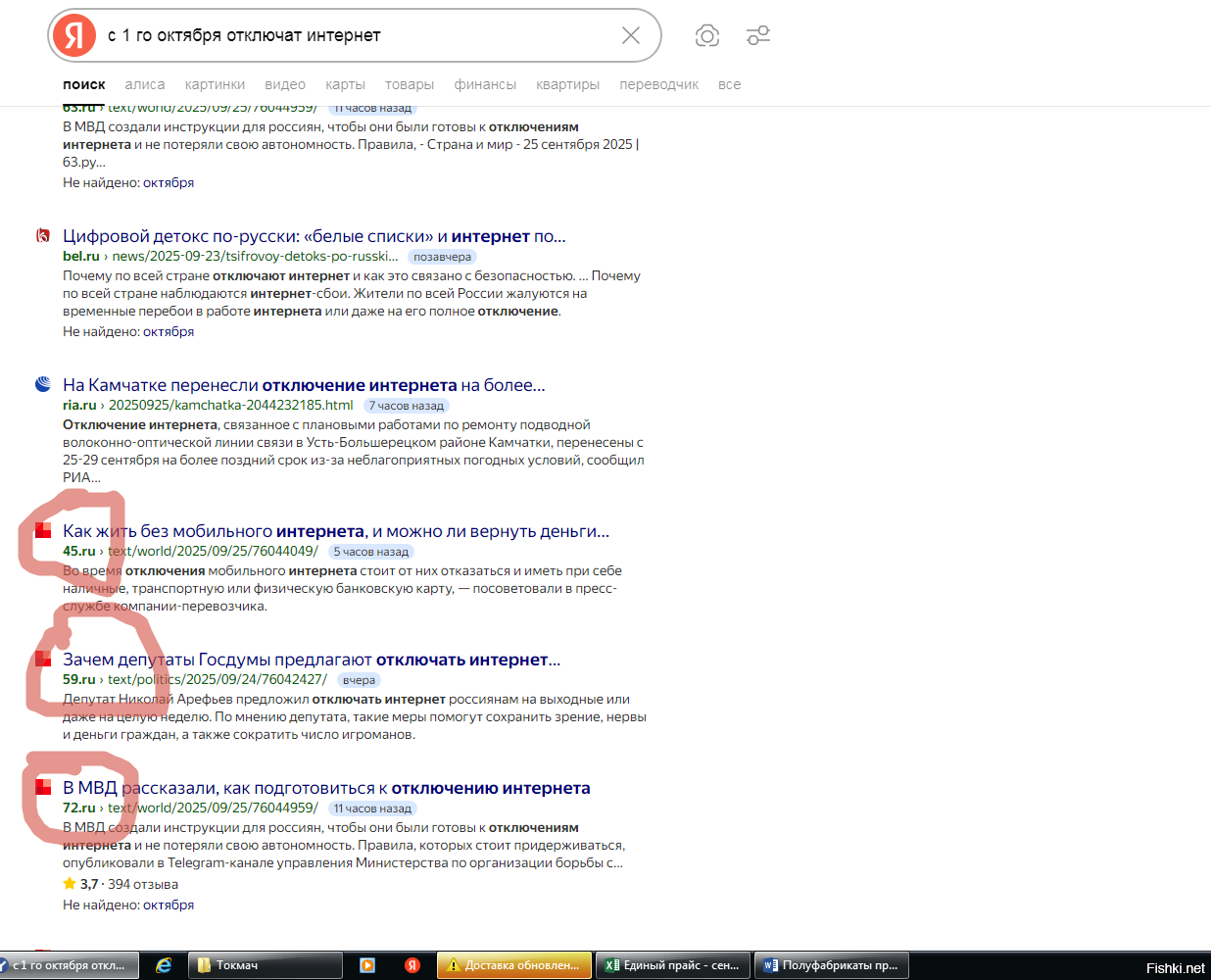Click the RIA favicon next to На Камчатке result

[43, 384]
